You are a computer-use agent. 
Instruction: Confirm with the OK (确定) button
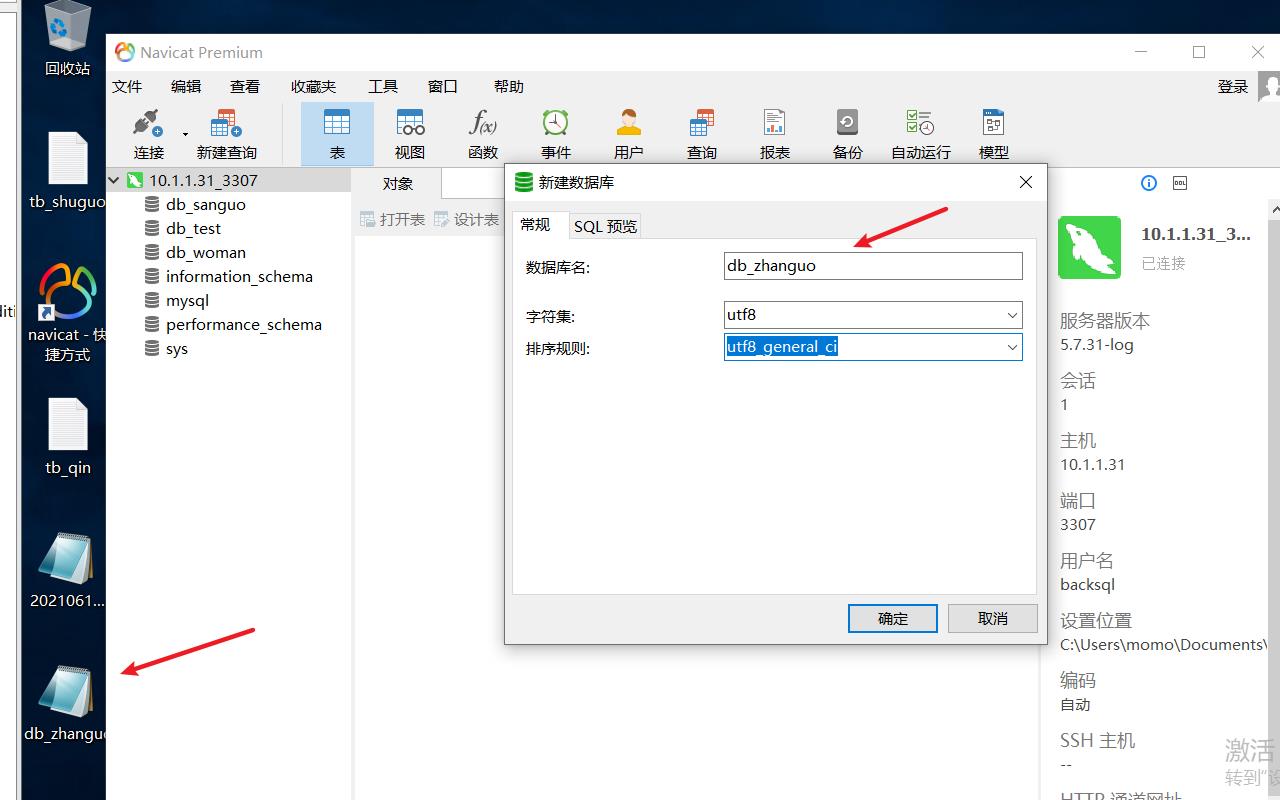point(893,618)
